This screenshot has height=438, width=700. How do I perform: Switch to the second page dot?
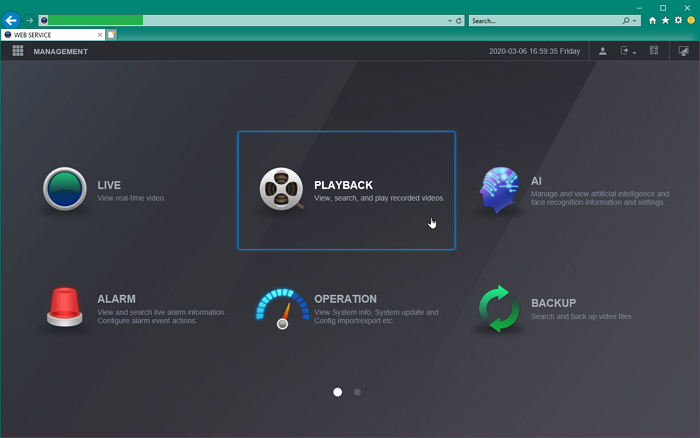click(x=357, y=392)
